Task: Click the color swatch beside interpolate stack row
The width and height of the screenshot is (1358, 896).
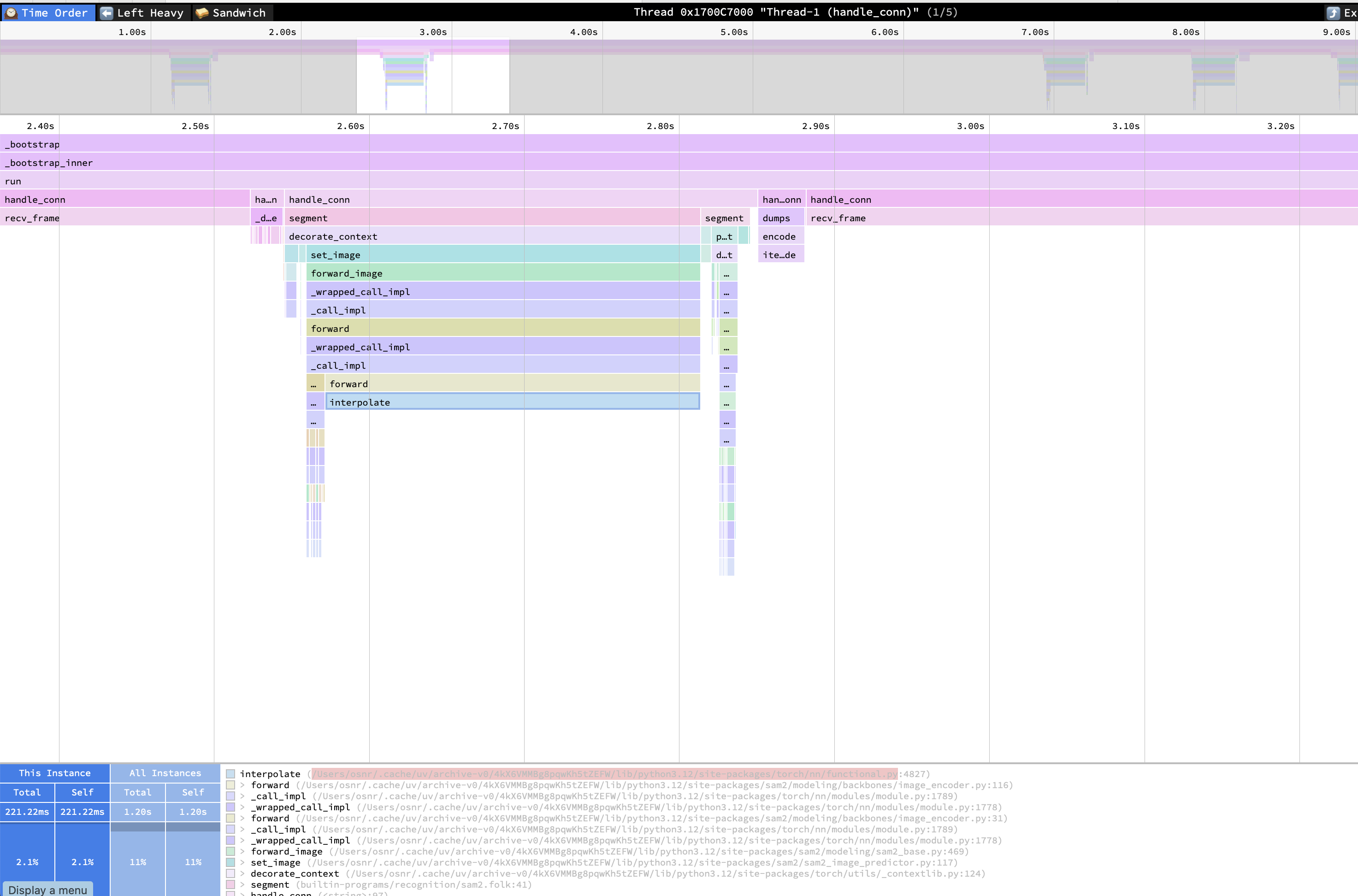Action: point(230,774)
